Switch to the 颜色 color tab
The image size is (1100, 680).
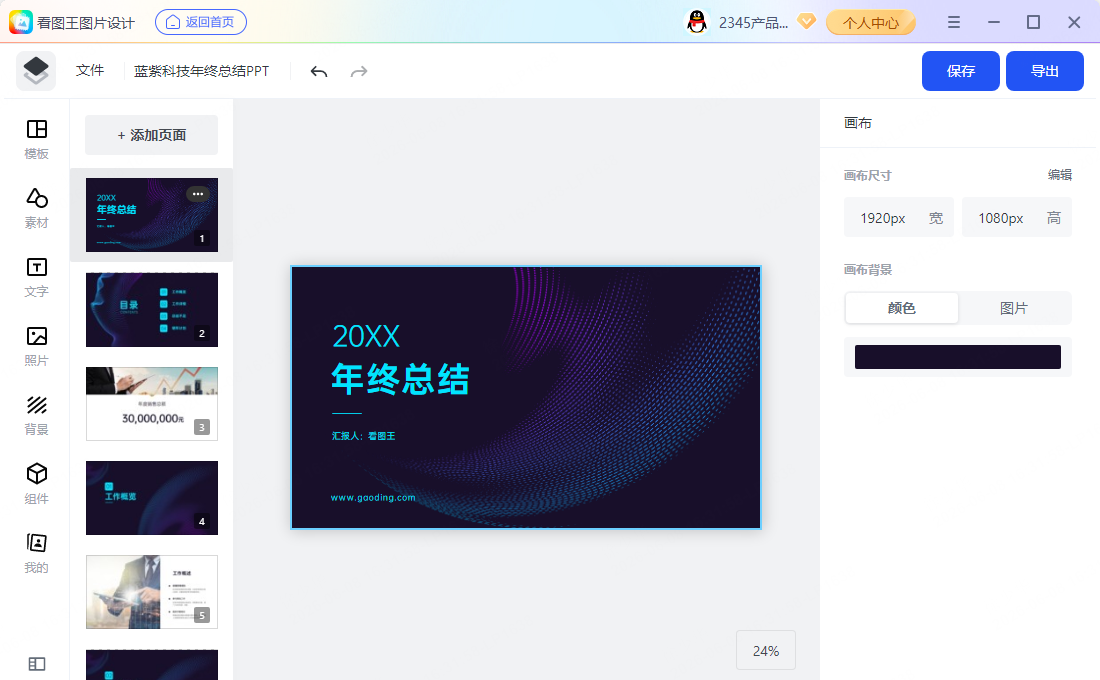click(901, 308)
